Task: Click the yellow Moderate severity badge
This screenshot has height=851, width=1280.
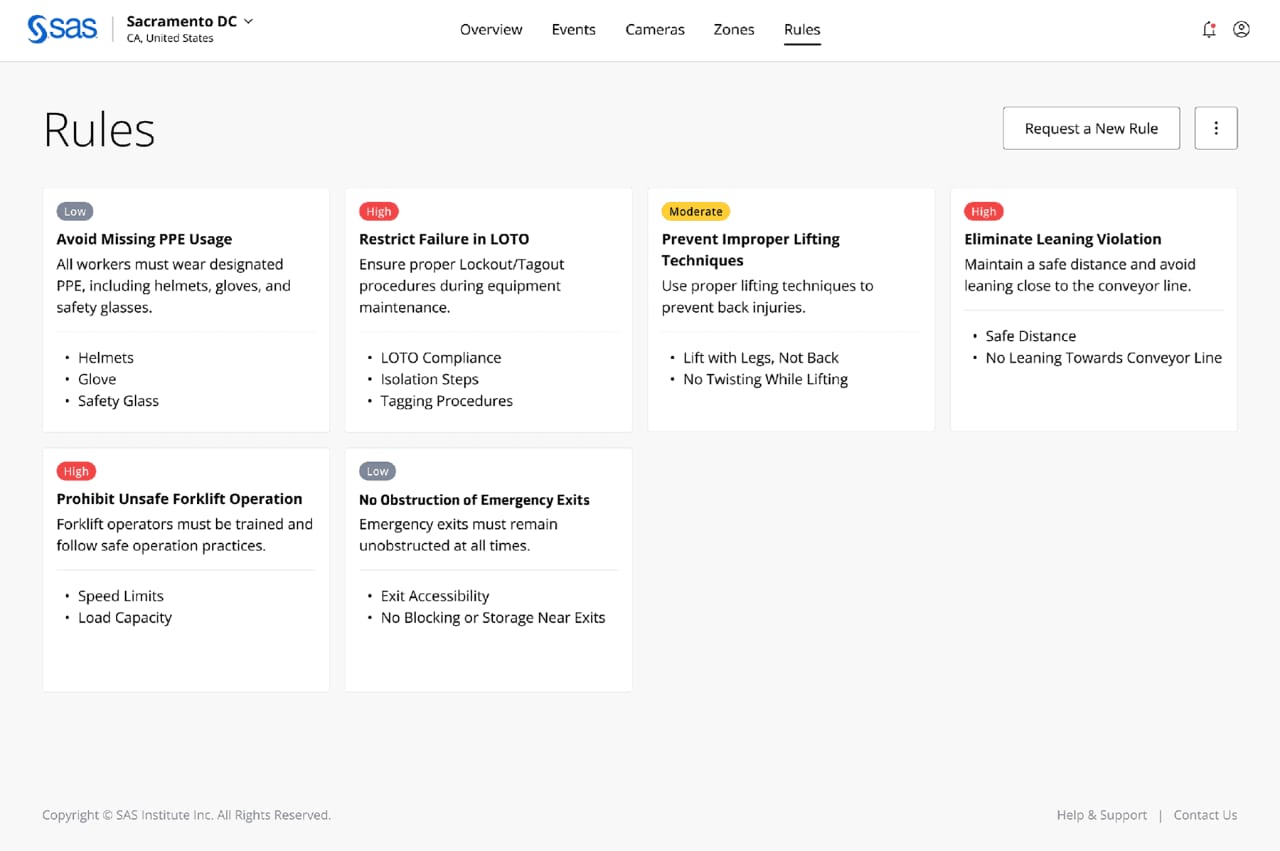Action: tap(695, 211)
